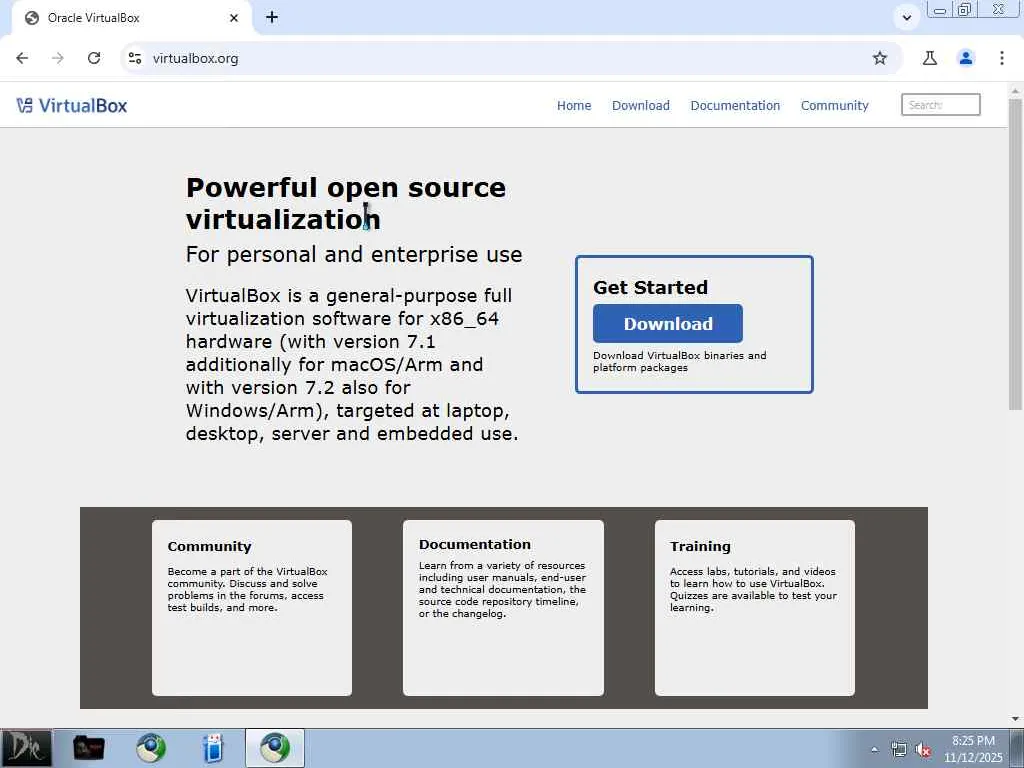The height and width of the screenshot is (768, 1024).
Task: Click the page vertical scrollbar thumb
Action: pyautogui.click(x=1014, y=255)
